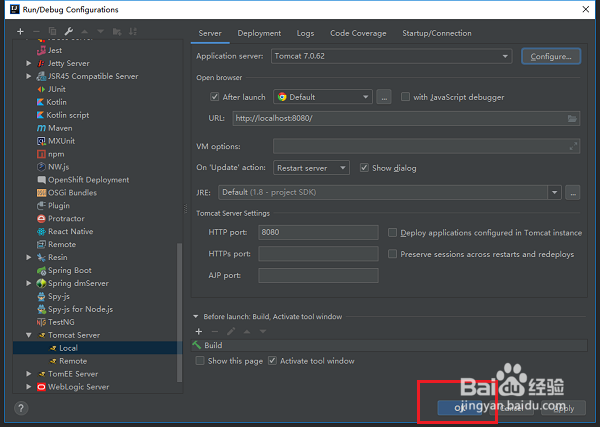Open the Default browser dropdown

point(323,97)
